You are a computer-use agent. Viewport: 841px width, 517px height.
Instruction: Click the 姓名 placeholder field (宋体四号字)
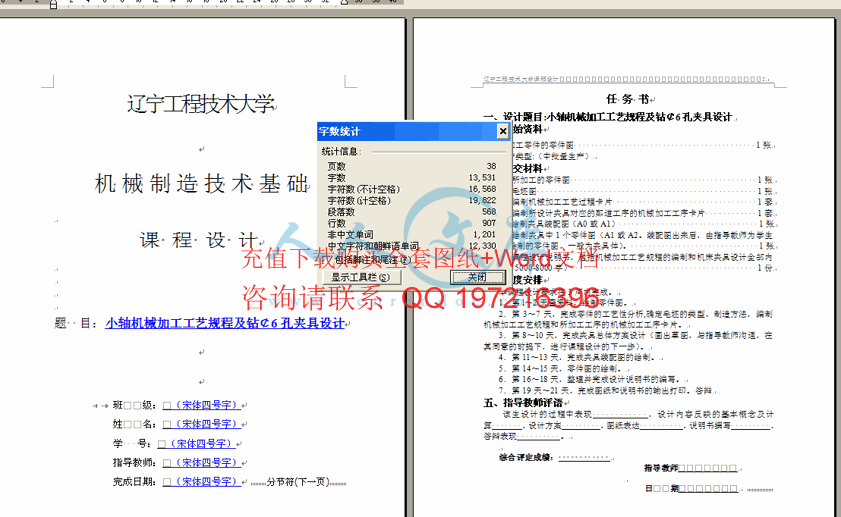pos(201,424)
